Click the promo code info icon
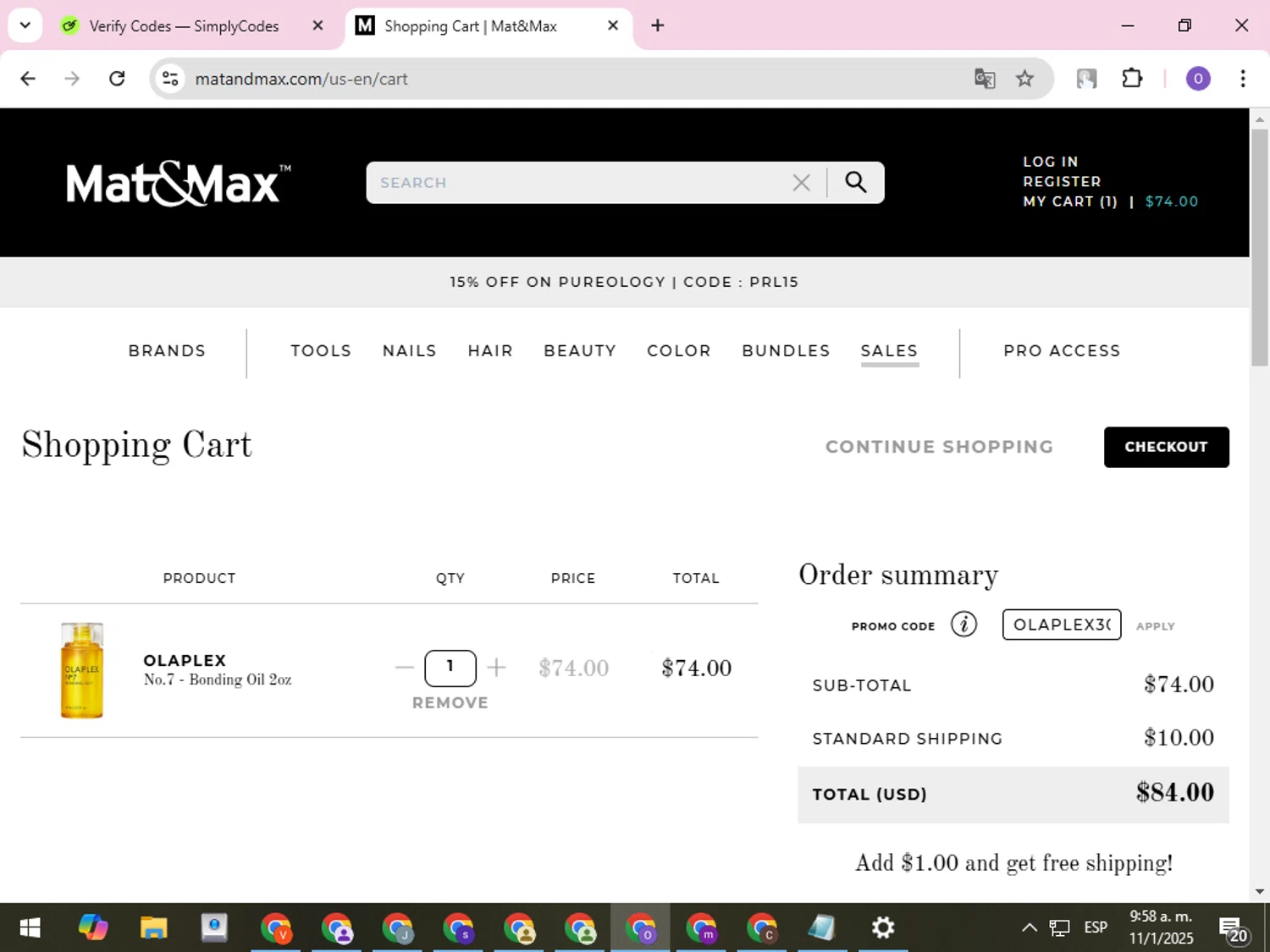Viewport: 1270px width, 952px height. [964, 625]
